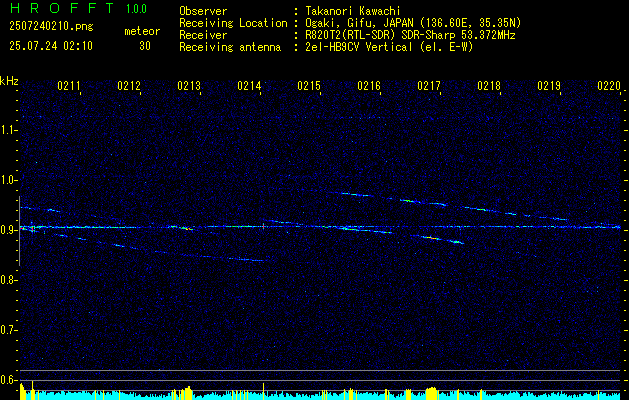
Task: Click the 0216 time marker
Action: click(369, 86)
